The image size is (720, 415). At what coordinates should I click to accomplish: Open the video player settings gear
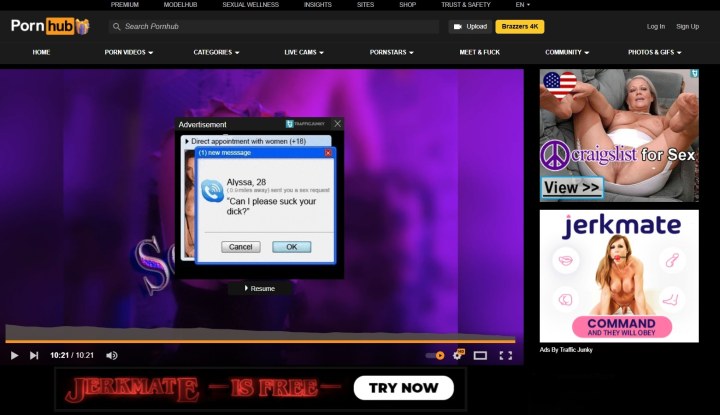[458, 354]
